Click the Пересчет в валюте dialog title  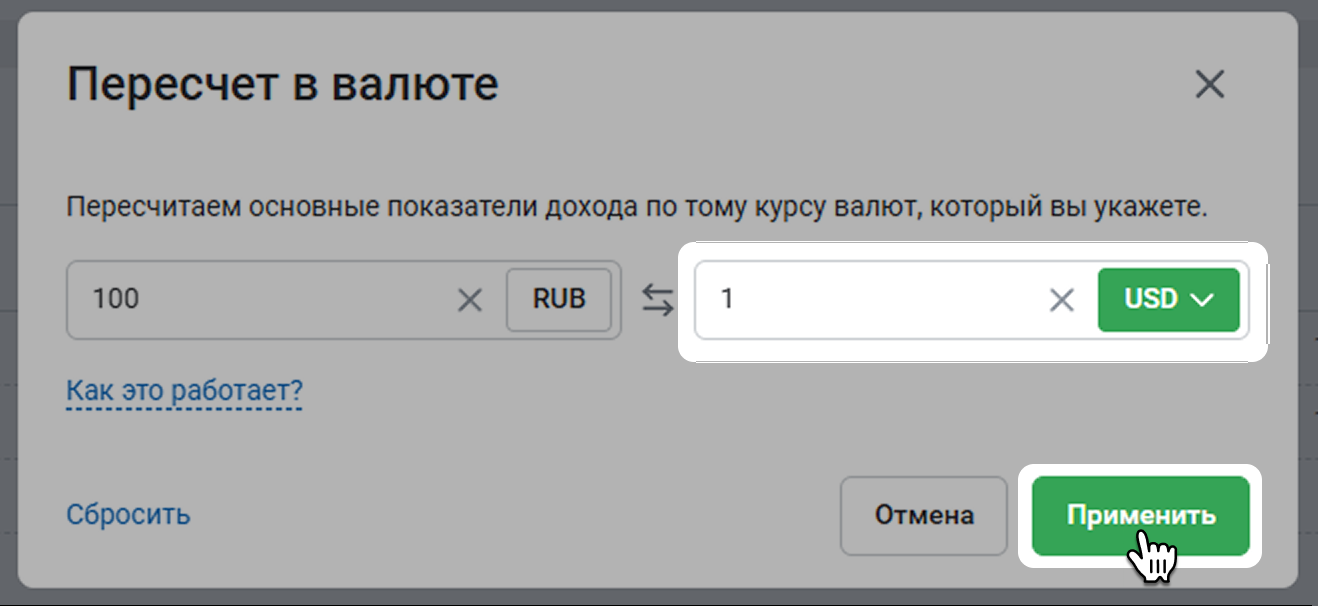point(282,85)
